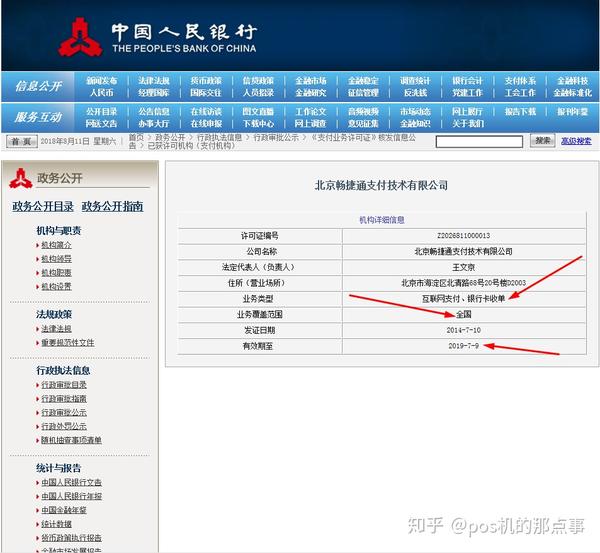Open the 行政审批指南 sidebar link
The image size is (600, 553).
point(64,399)
